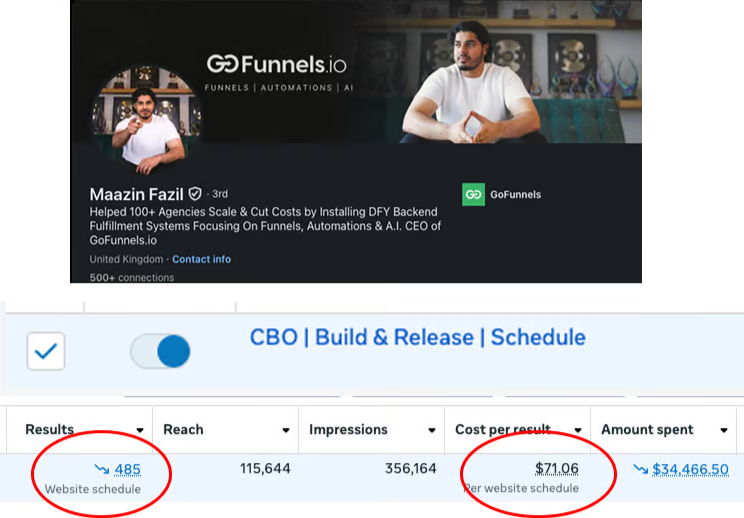The image size is (744, 518).
Task: Open the Results column dropdown arrow
Action: [x=136, y=431]
